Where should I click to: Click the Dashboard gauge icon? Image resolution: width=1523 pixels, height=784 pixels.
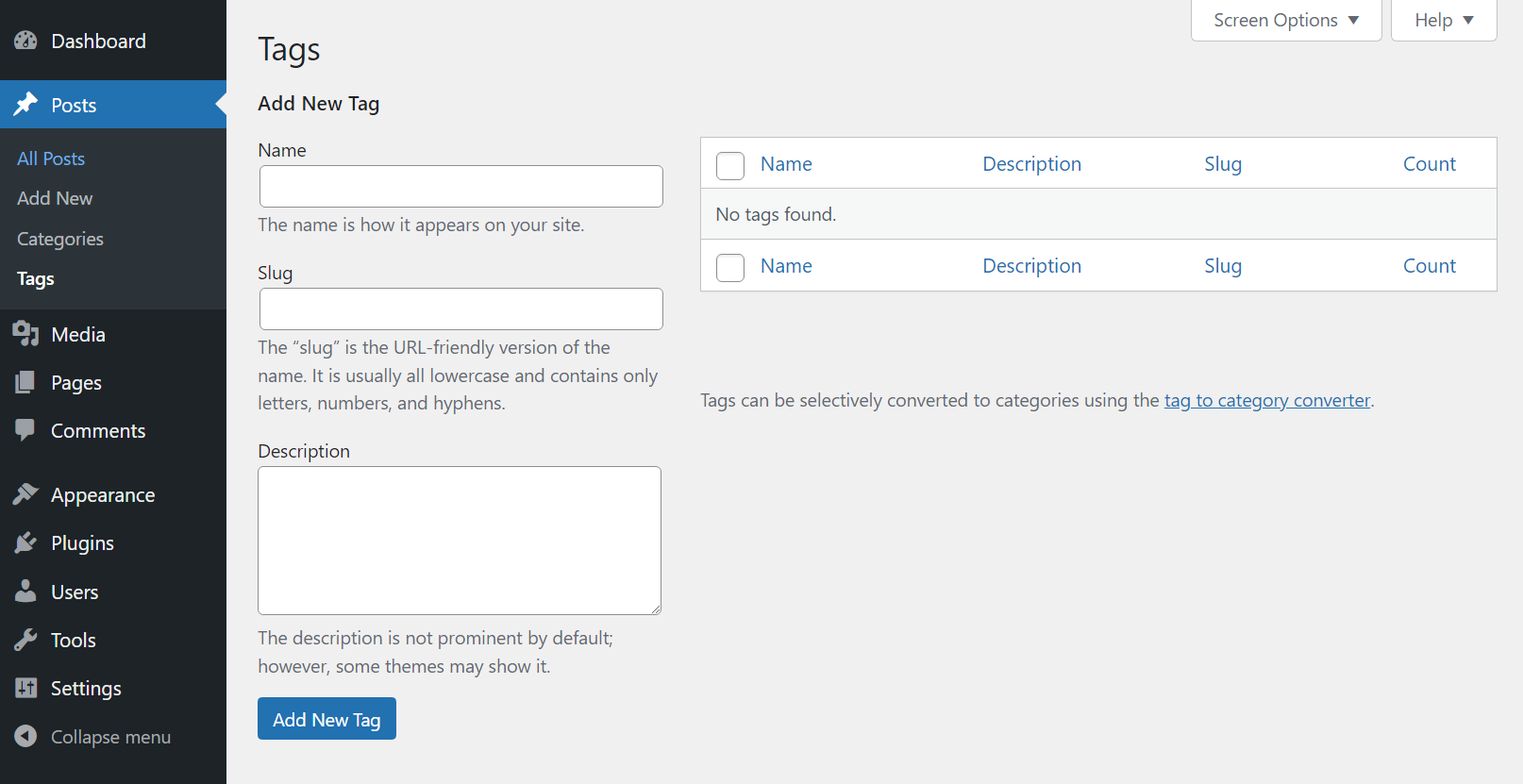(x=25, y=41)
